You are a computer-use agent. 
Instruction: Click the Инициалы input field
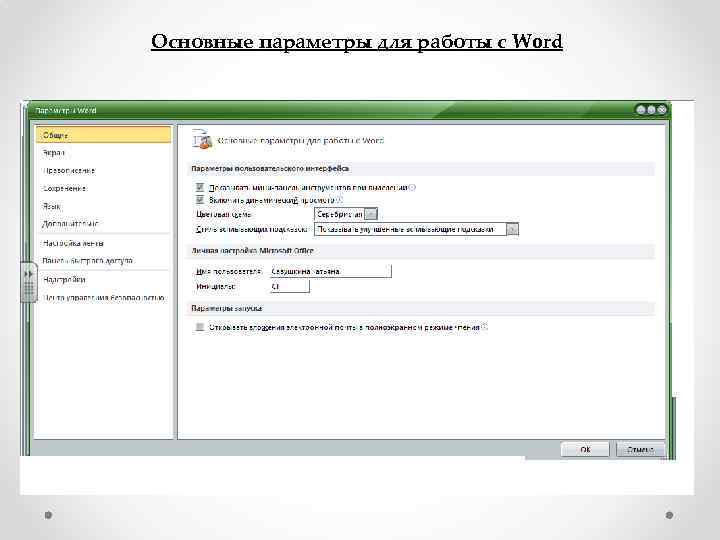pyautogui.click(x=290, y=286)
